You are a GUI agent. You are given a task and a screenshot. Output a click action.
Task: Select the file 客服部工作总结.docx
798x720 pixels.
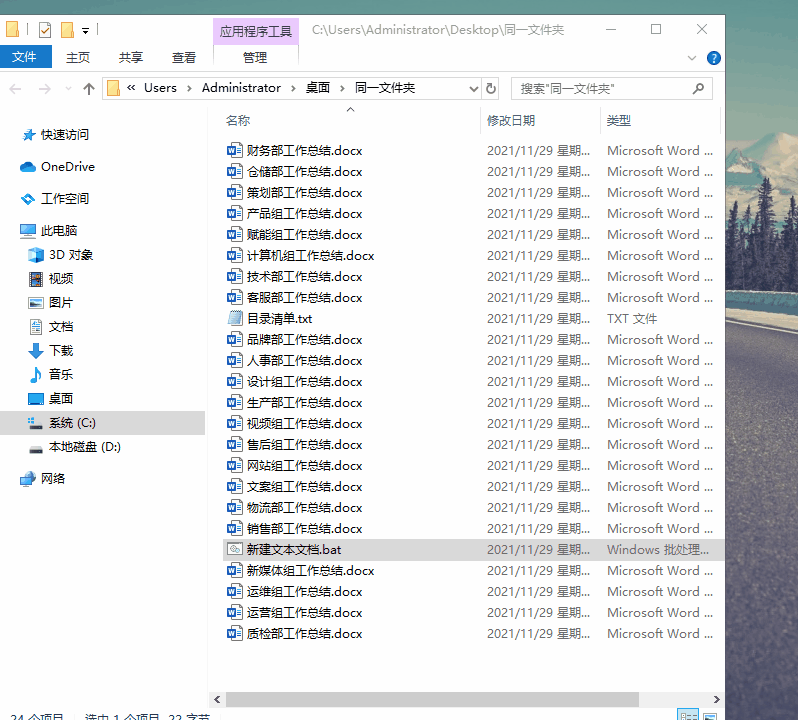pos(304,298)
